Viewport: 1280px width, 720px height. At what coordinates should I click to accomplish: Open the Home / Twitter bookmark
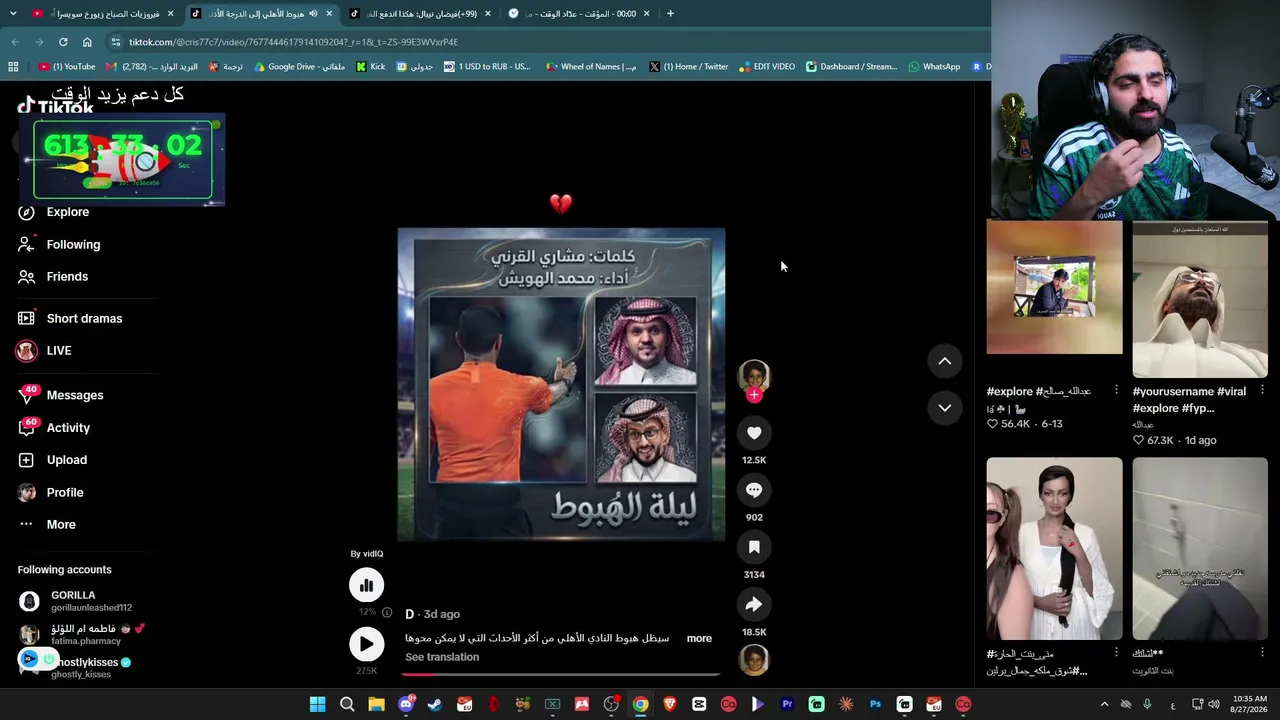point(688,67)
